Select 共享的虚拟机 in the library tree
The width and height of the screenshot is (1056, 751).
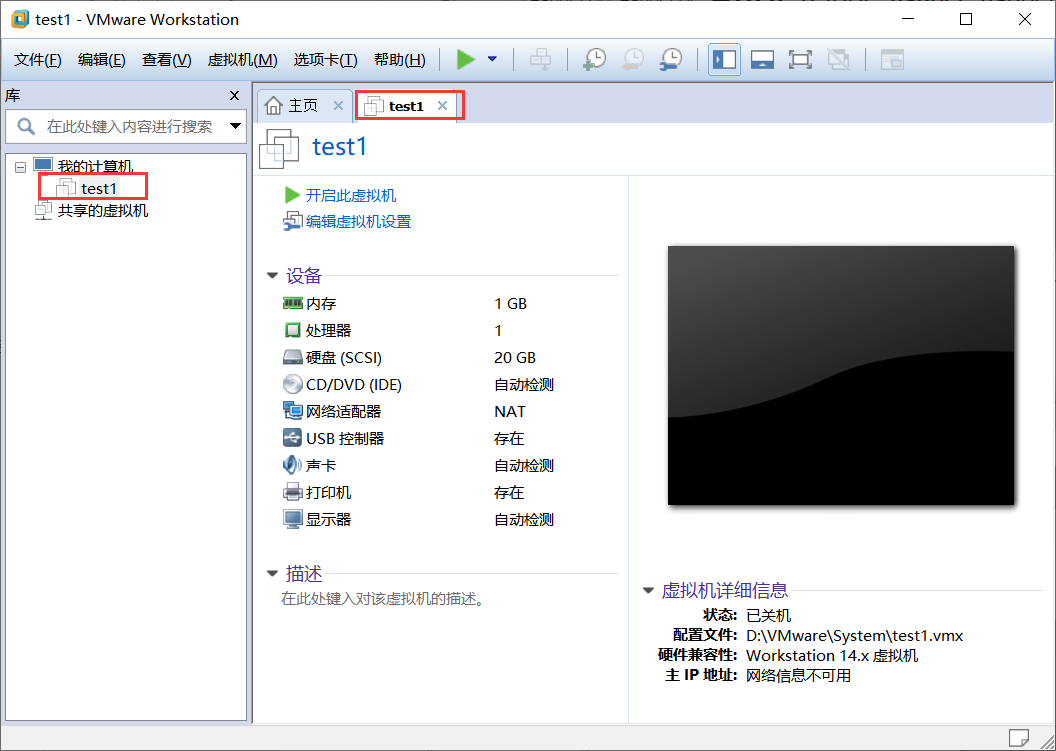pyautogui.click(x=102, y=211)
